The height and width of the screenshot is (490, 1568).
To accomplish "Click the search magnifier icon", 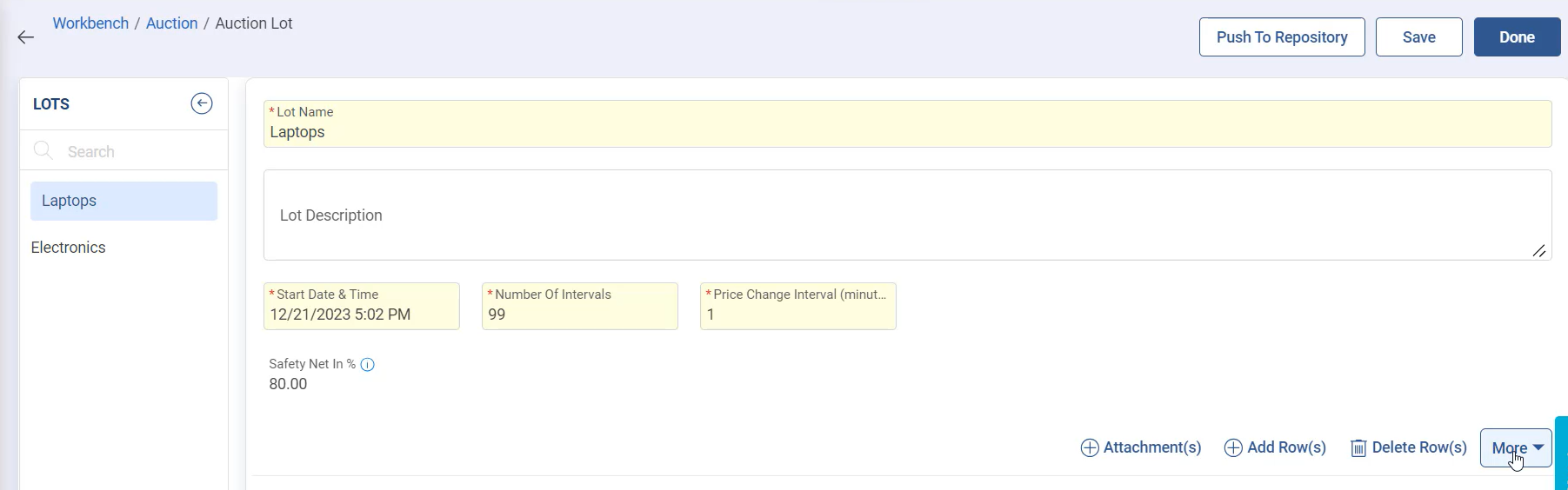I will [x=43, y=151].
